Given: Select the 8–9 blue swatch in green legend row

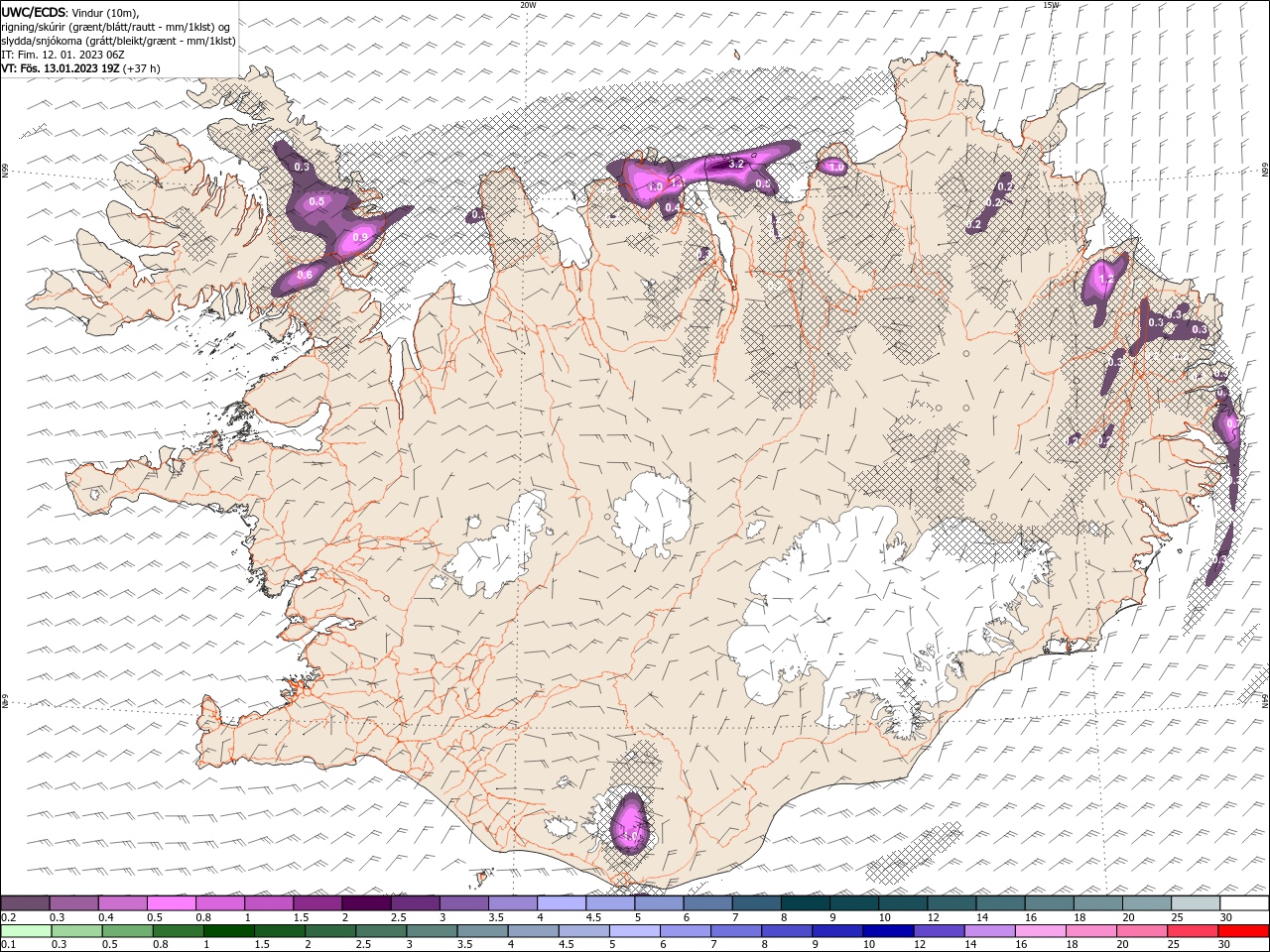Looking at the screenshot, I should coord(787,930).
